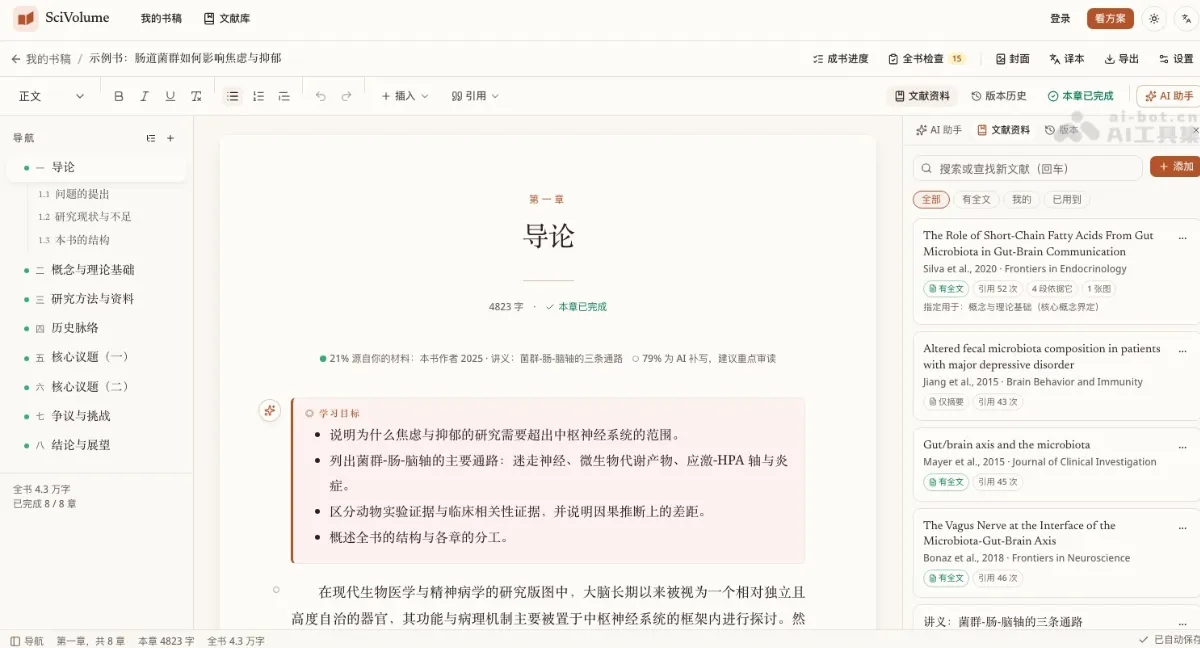This screenshot has height=648, width=1200.
Task: Open 成书进度 book progress
Action: pos(840,59)
